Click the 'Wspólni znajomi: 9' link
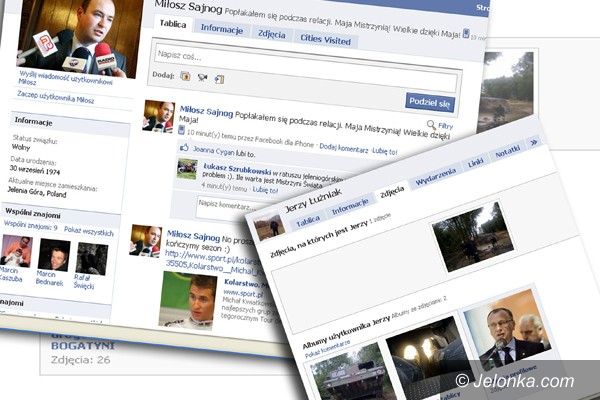This screenshot has height=400, width=600. [30, 226]
